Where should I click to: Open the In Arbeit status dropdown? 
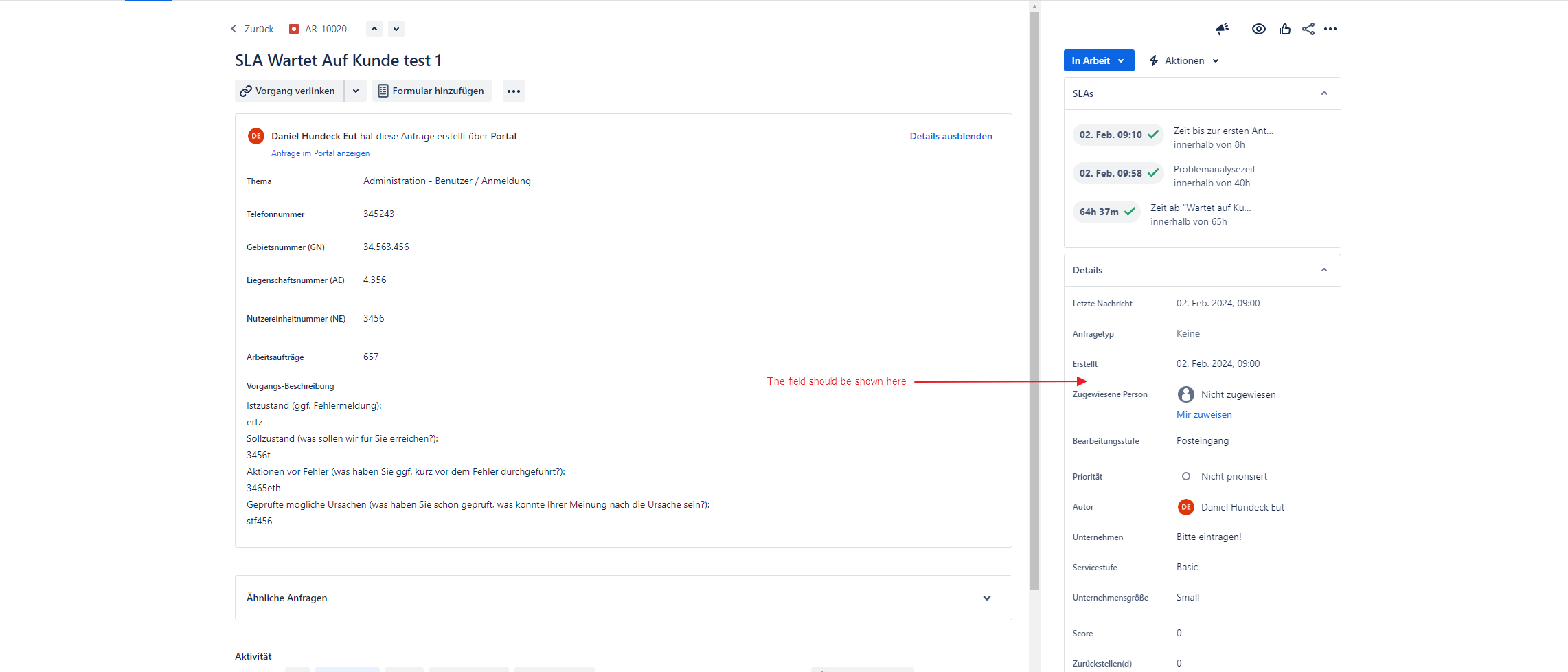(x=1099, y=60)
